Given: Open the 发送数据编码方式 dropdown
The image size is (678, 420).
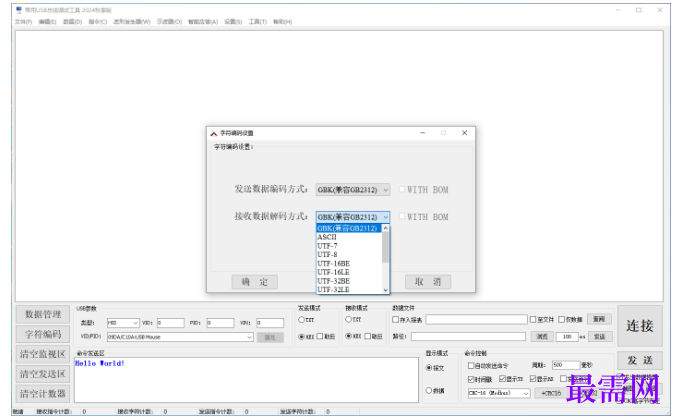Looking at the screenshot, I should 352,190.
